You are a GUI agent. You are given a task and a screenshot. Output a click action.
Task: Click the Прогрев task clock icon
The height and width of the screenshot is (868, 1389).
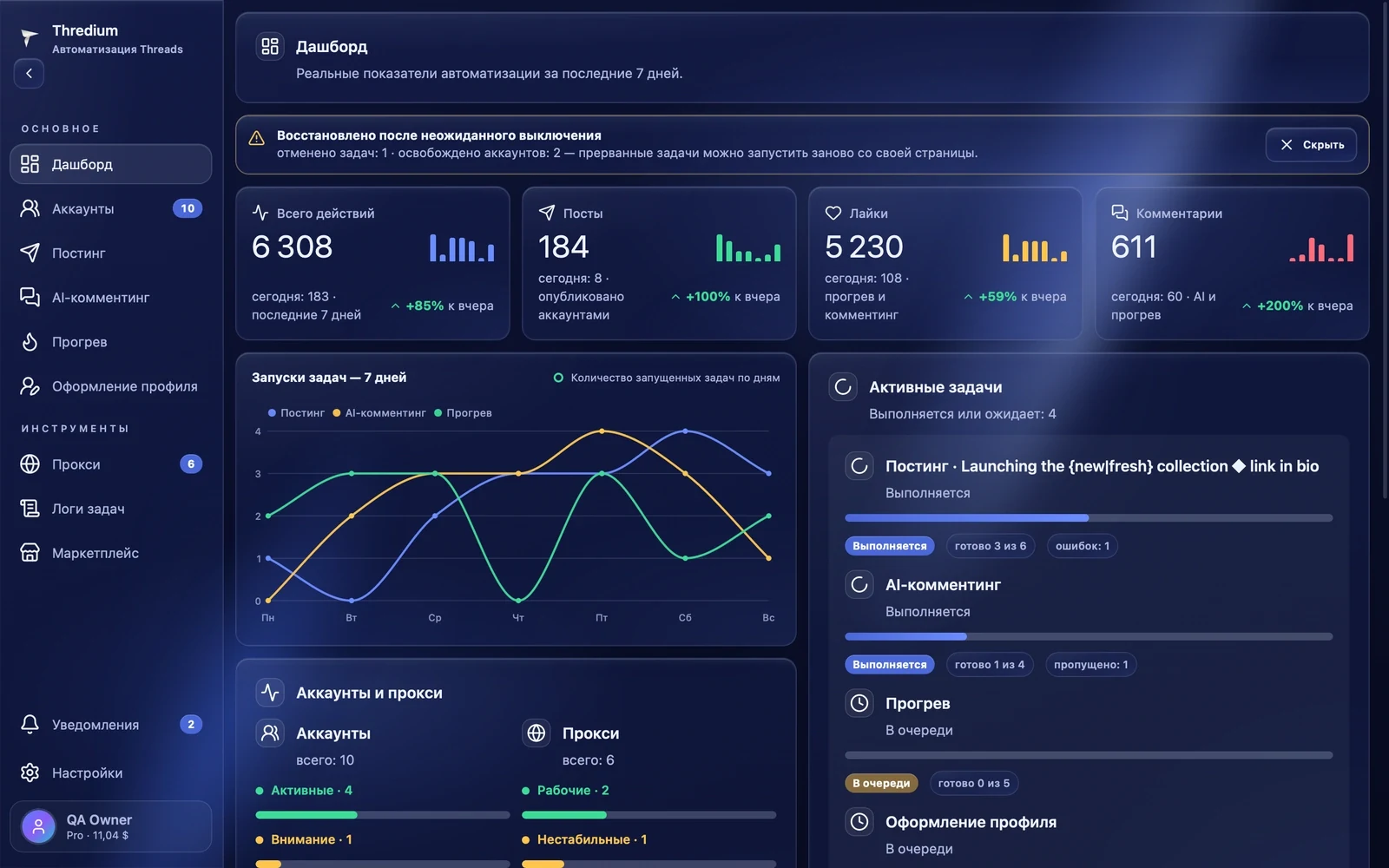point(859,703)
